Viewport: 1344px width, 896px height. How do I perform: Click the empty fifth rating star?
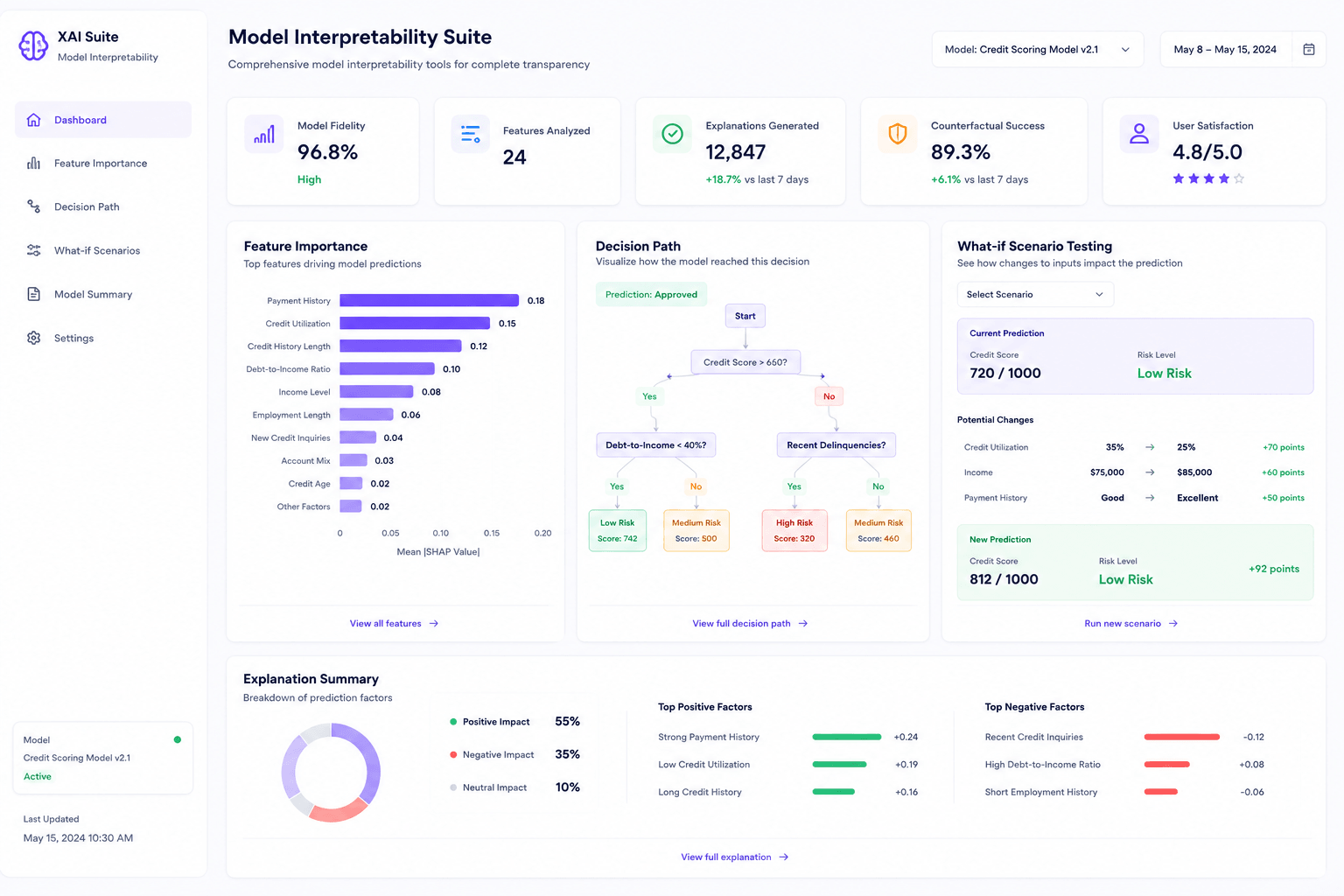coord(1239,178)
